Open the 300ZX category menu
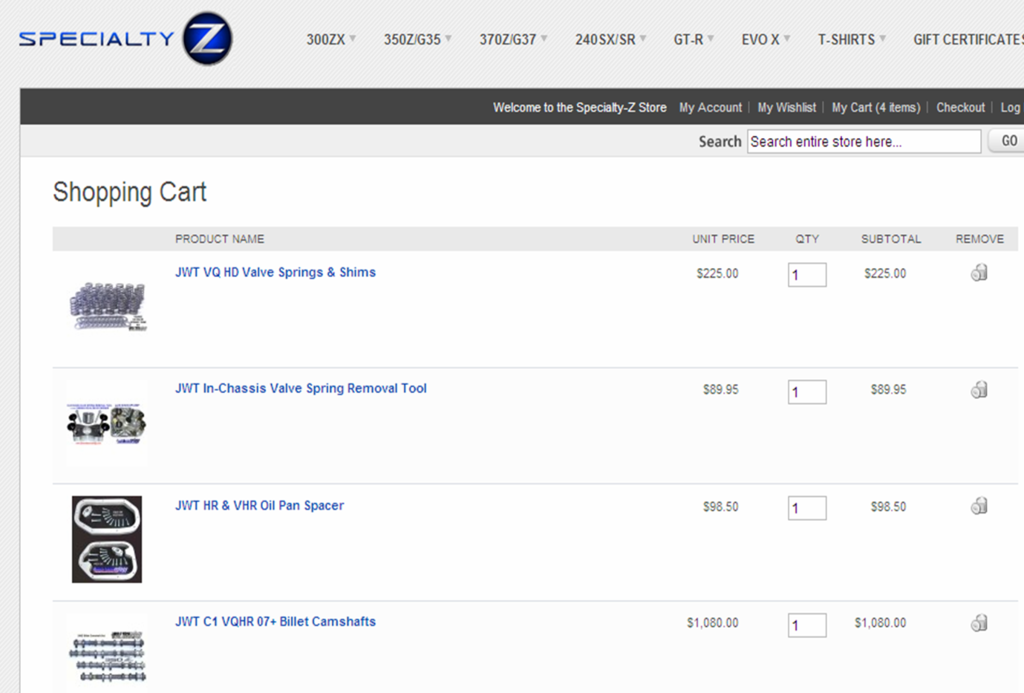 326,39
